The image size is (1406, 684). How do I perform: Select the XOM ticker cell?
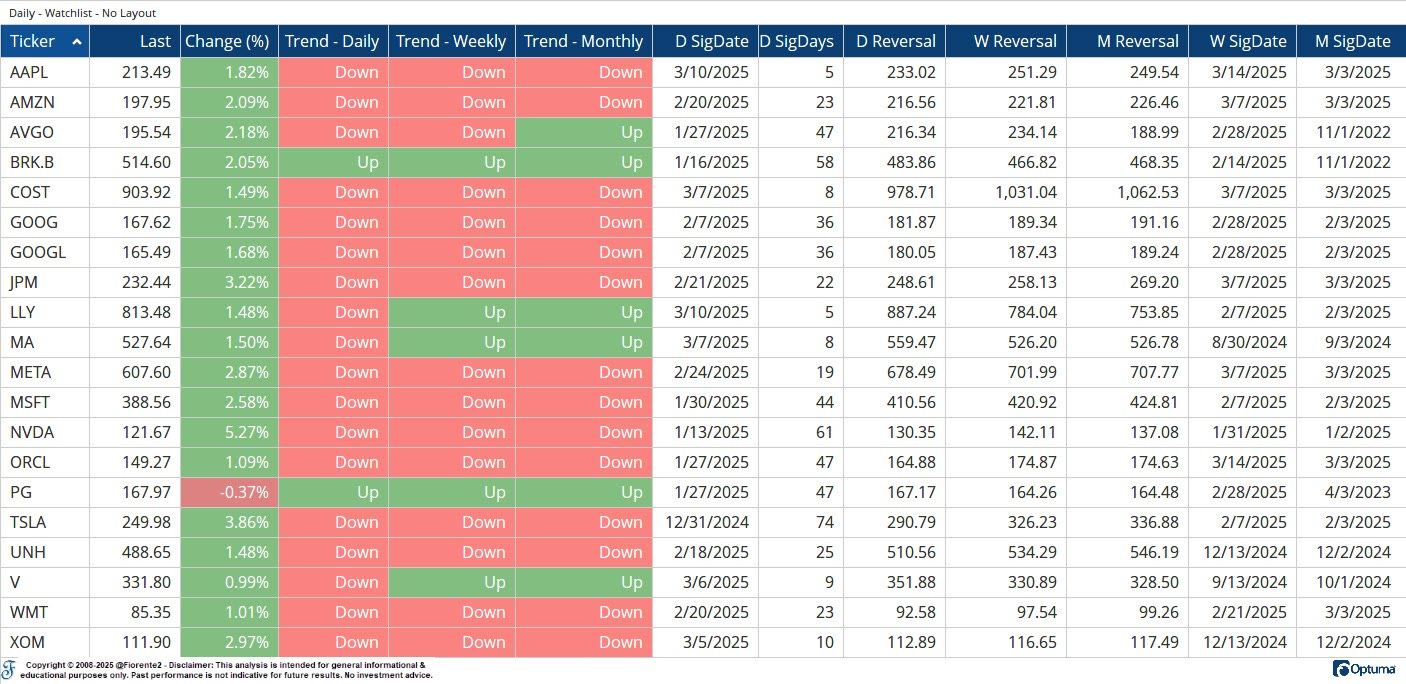(45, 642)
